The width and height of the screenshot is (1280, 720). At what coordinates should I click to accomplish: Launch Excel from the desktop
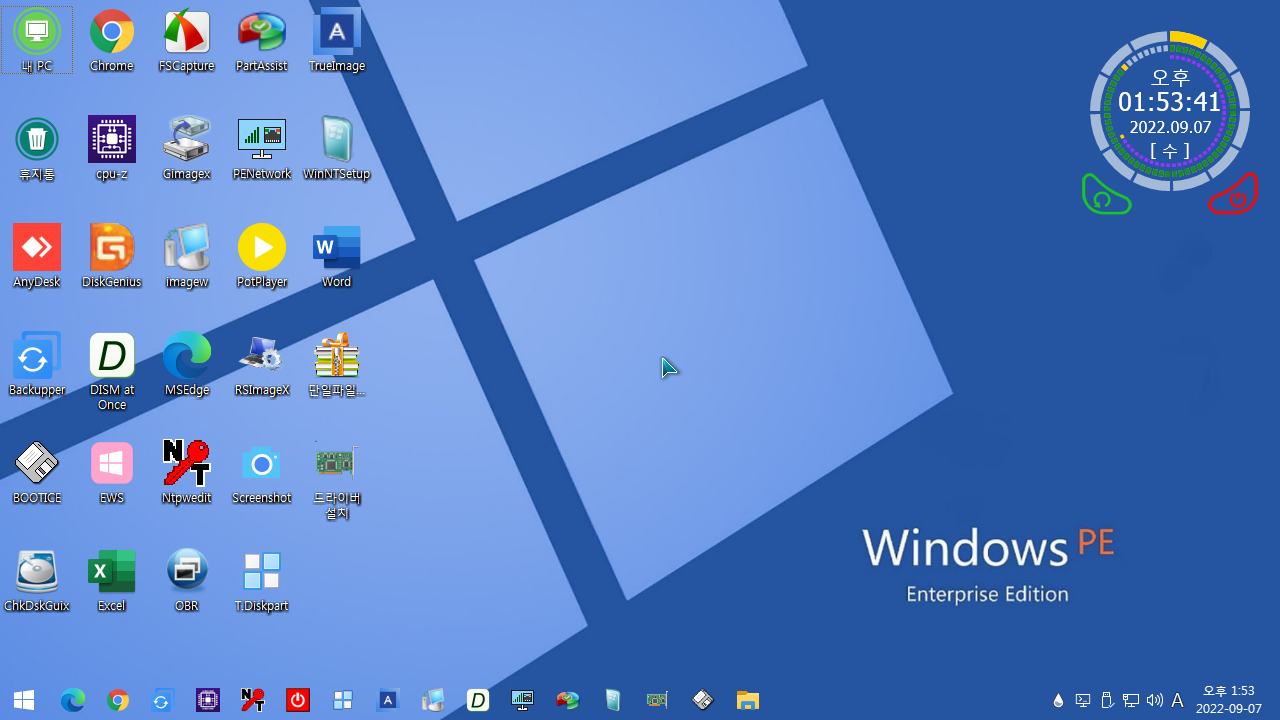112,580
